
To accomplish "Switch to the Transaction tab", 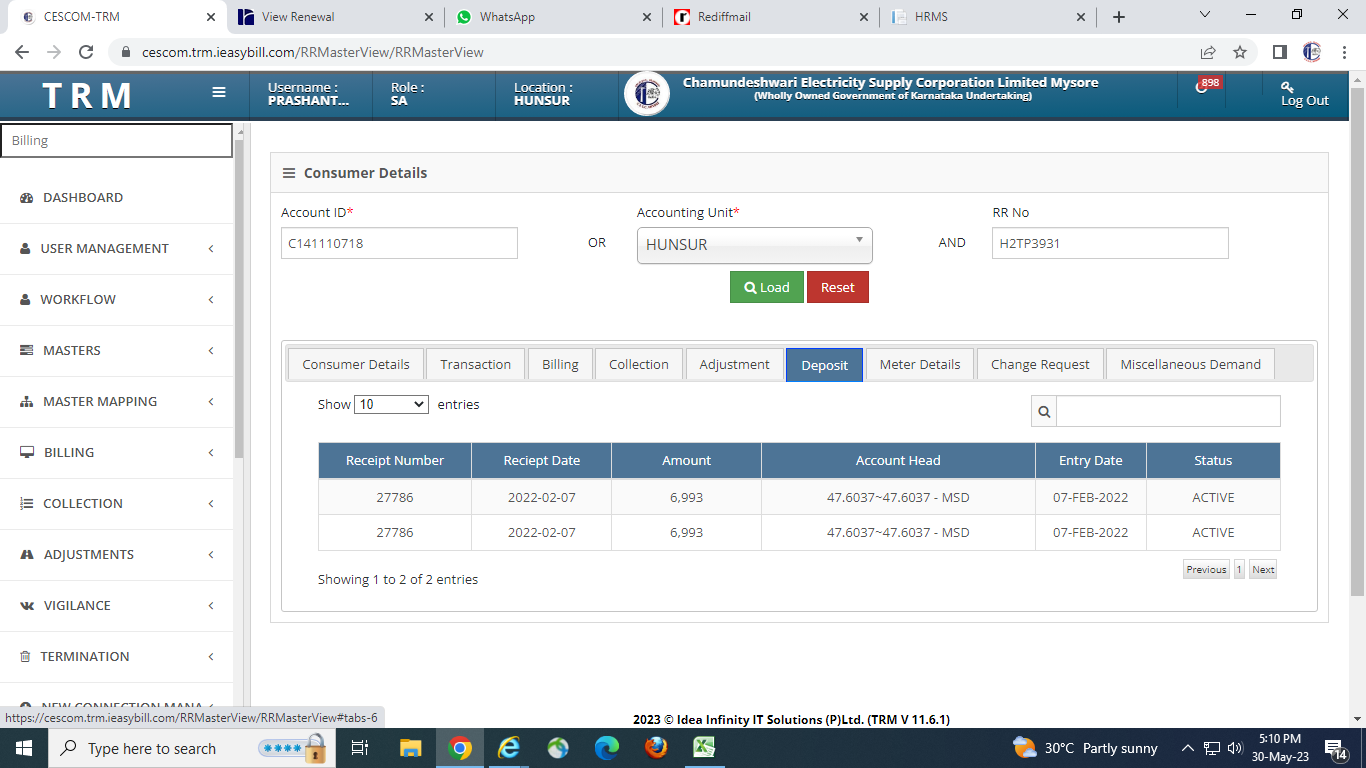I will [x=476, y=364].
